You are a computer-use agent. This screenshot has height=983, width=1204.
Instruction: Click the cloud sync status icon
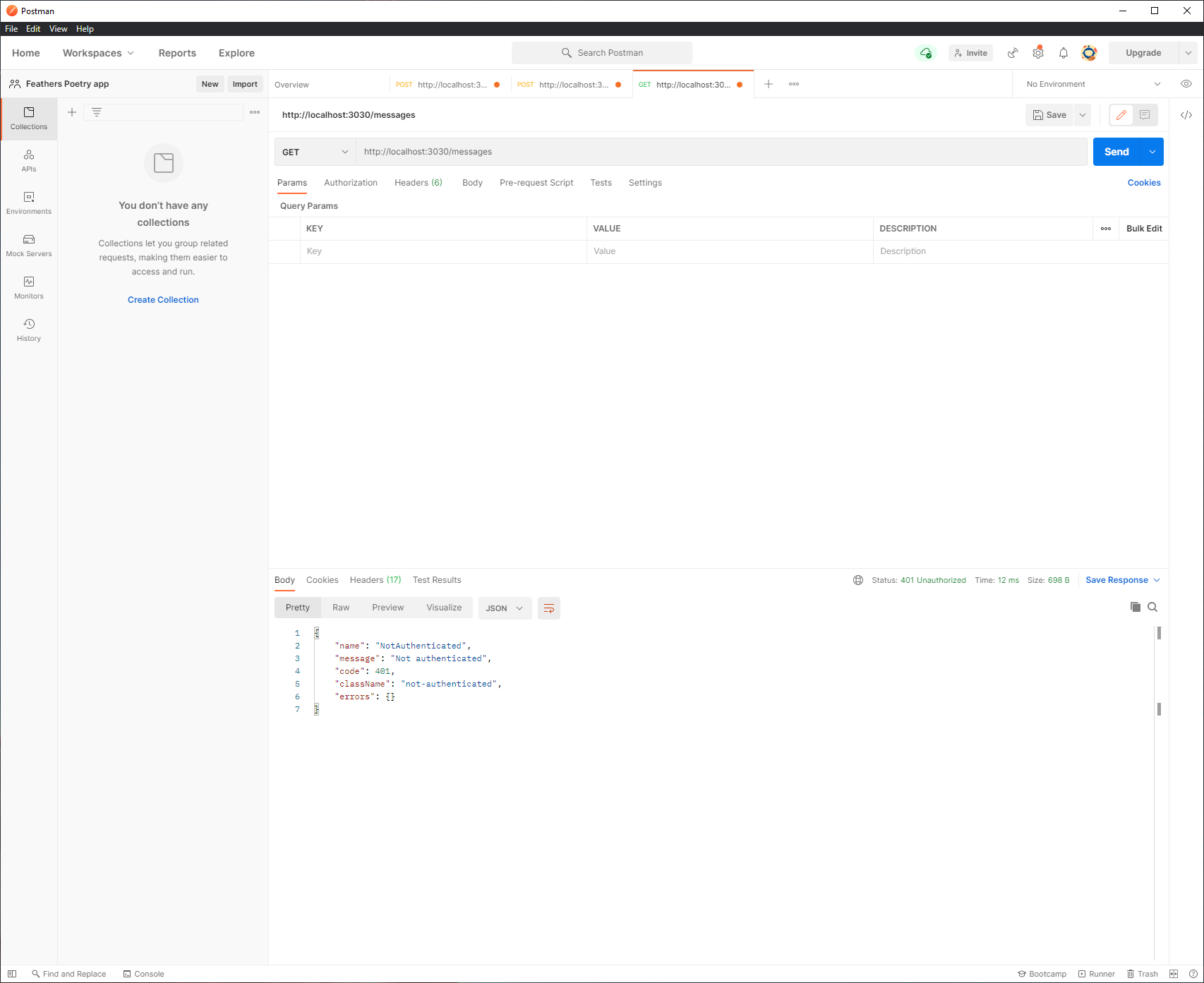[925, 53]
